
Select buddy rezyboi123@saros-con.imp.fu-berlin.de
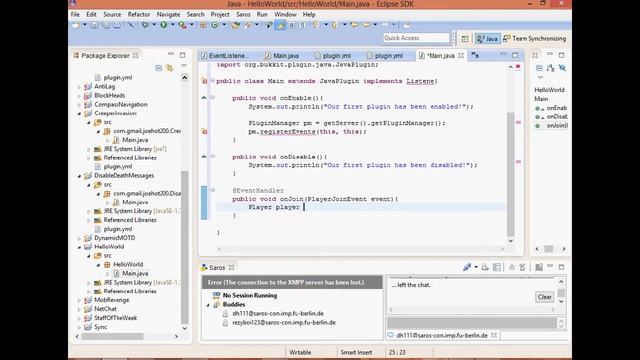[284, 322]
